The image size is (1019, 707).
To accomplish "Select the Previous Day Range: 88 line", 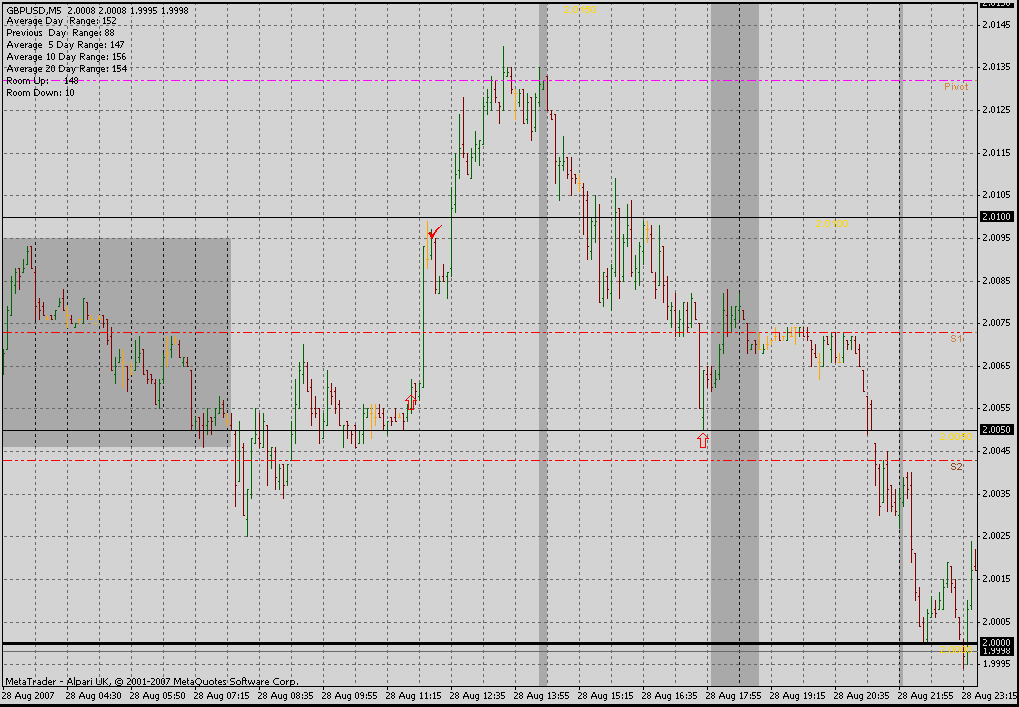I will [60, 32].
